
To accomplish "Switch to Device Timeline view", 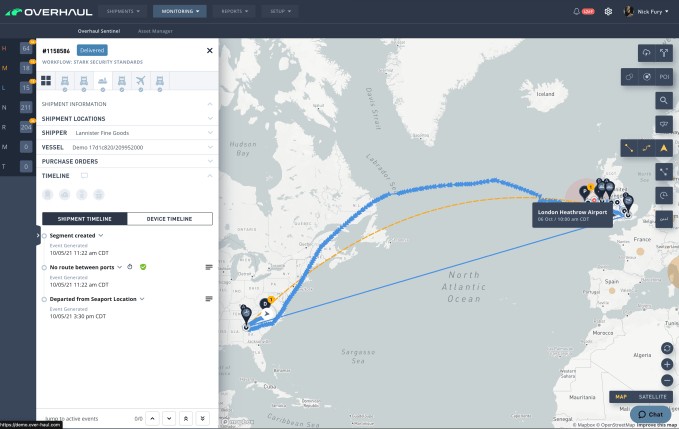I will (x=169, y=219).
